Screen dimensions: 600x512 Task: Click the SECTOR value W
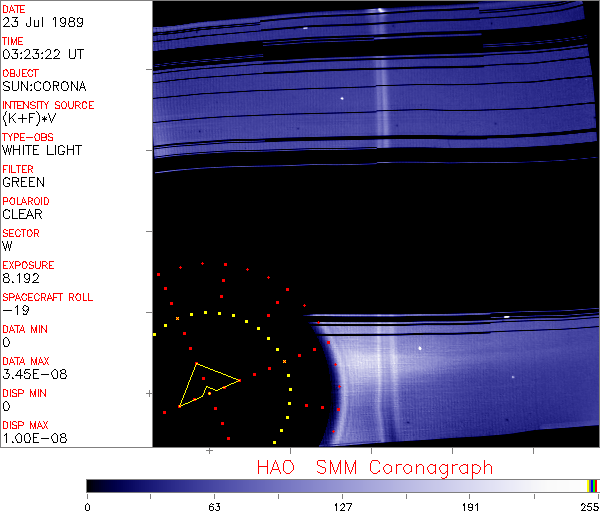point(8,246)
